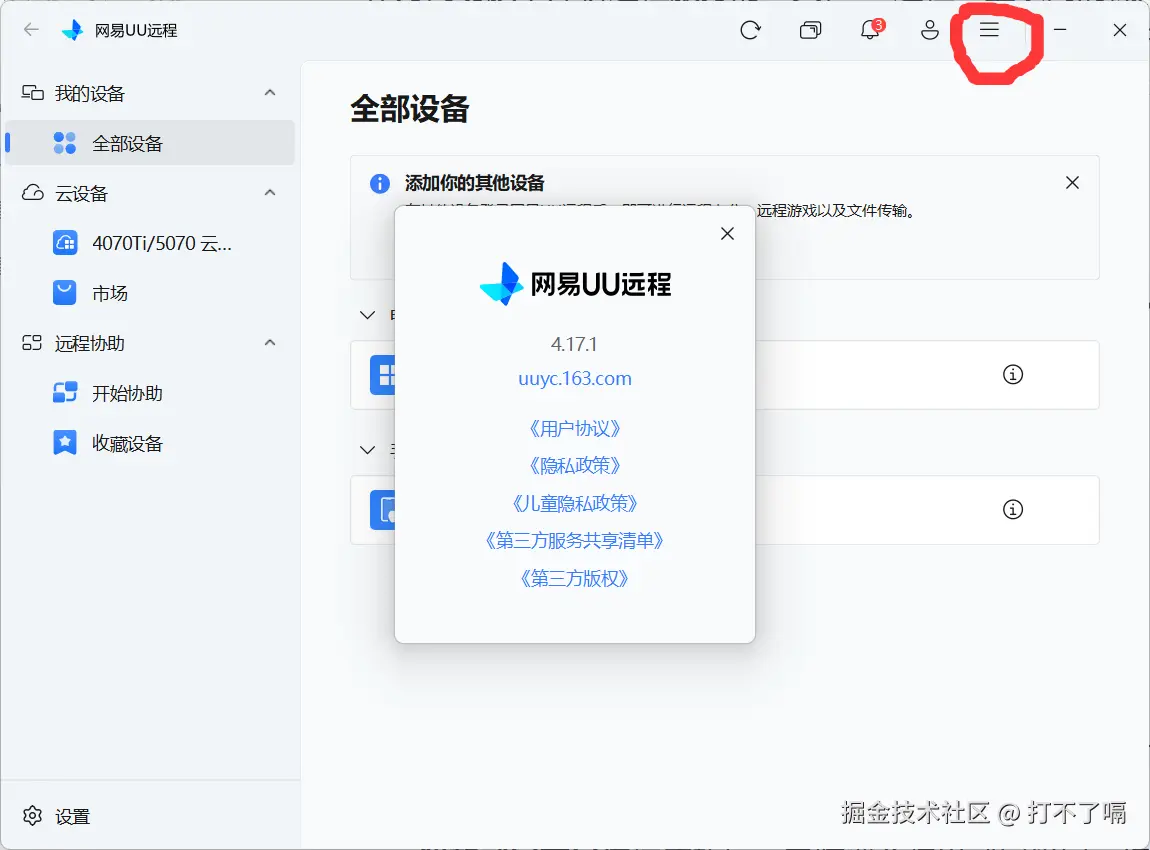Open notifications bell with 3 badge
This screenshot has height=850, width=1150.
[871, 29]
